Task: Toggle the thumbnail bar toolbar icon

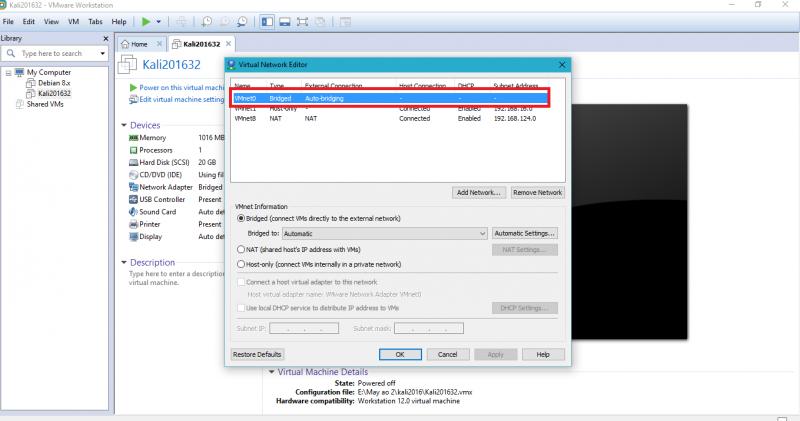Action: coord(285,21)
